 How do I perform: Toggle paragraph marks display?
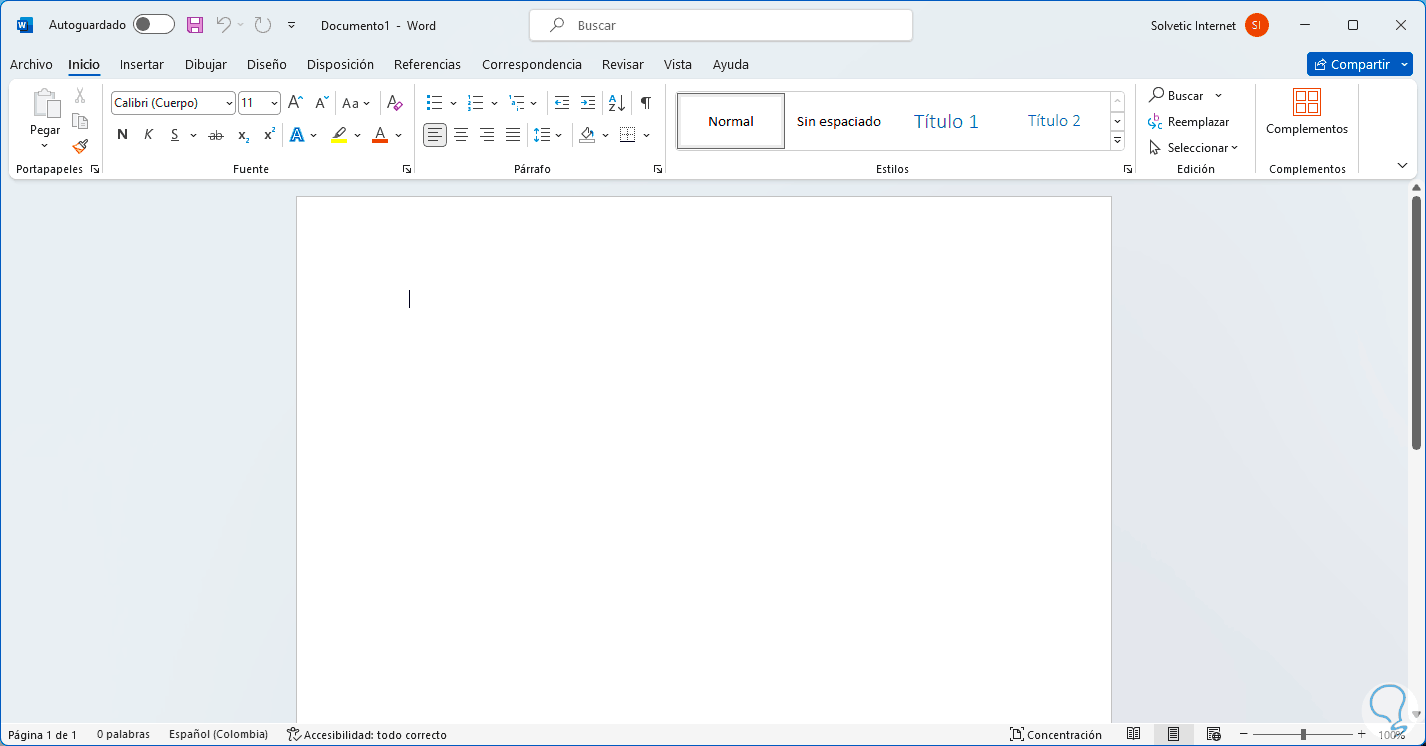[645, 102]
